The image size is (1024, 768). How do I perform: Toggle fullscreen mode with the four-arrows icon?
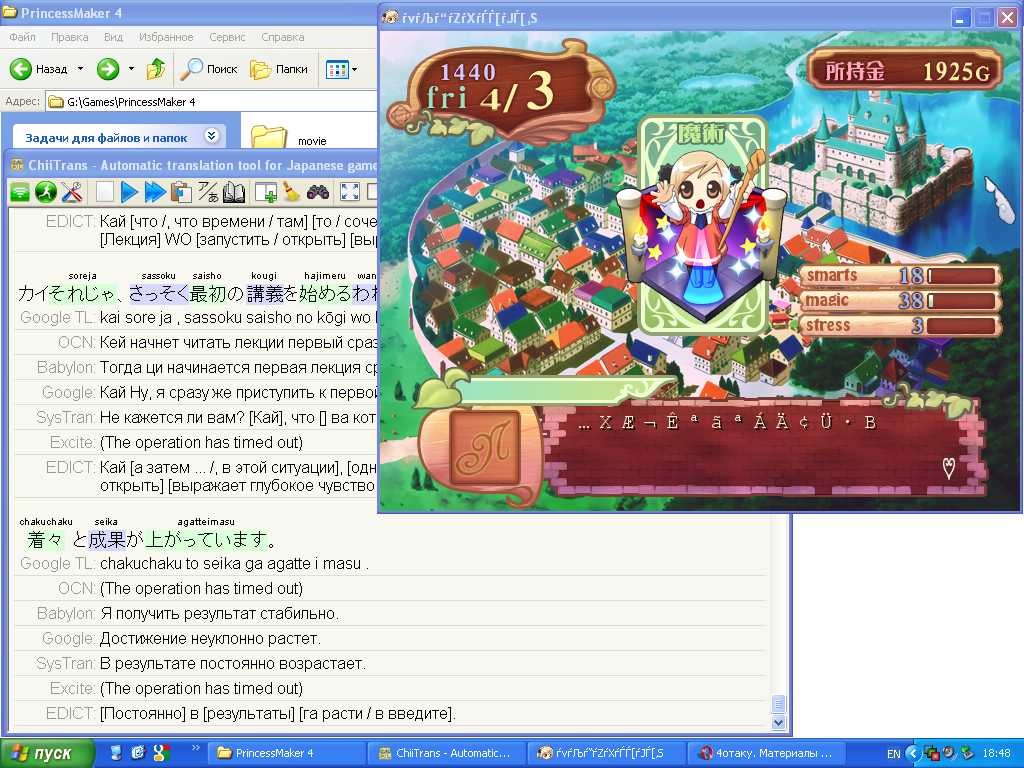pyautogui.click(x=350, y=192)
